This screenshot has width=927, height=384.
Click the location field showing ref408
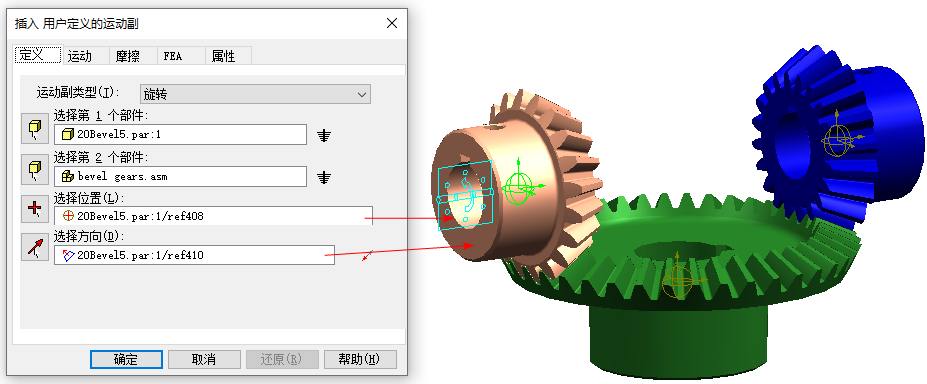click(213, 216)
